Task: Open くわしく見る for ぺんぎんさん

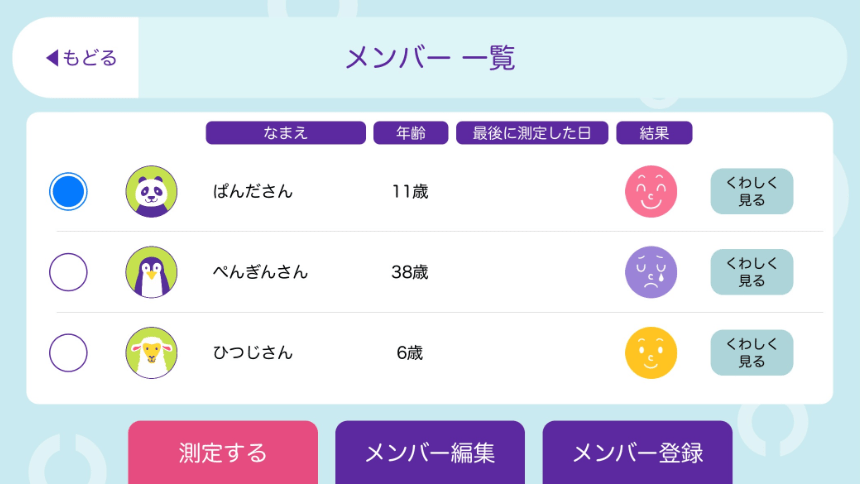Action: point(752,272)
